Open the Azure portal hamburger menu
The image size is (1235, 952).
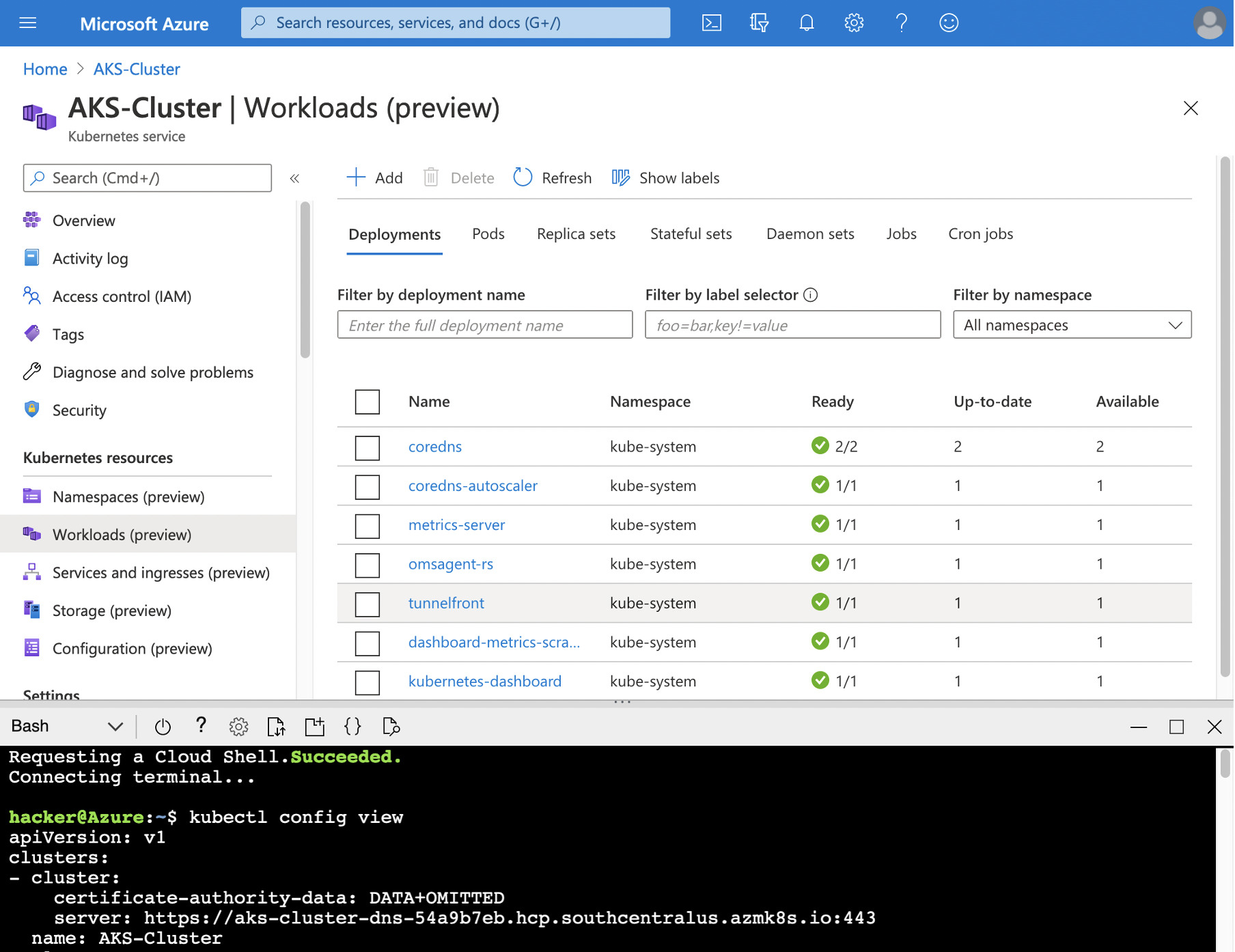click(x=28, y=23)
